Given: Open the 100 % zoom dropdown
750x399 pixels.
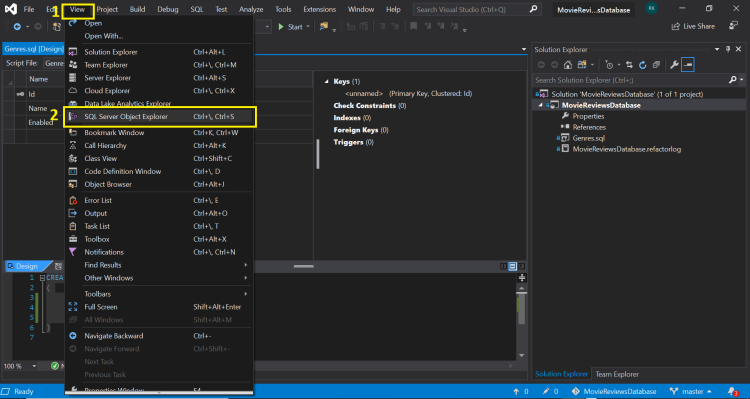Looking at the screenshot, I should (x=34, y=366).
